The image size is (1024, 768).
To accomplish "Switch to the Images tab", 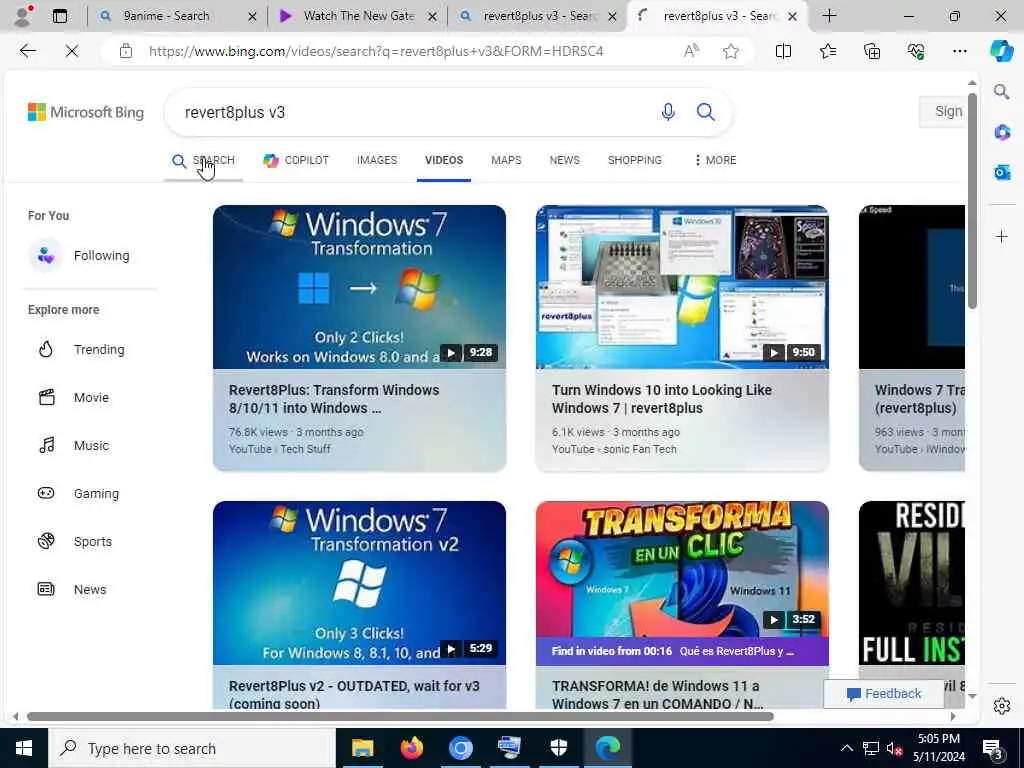I will (x=377, y=160).
